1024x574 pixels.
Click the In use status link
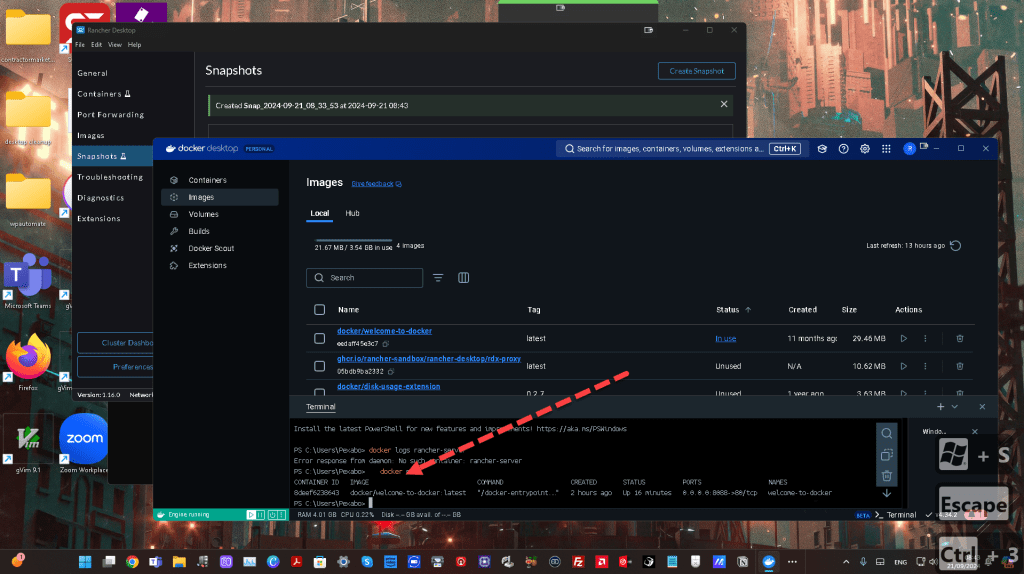tap(726, 339)
